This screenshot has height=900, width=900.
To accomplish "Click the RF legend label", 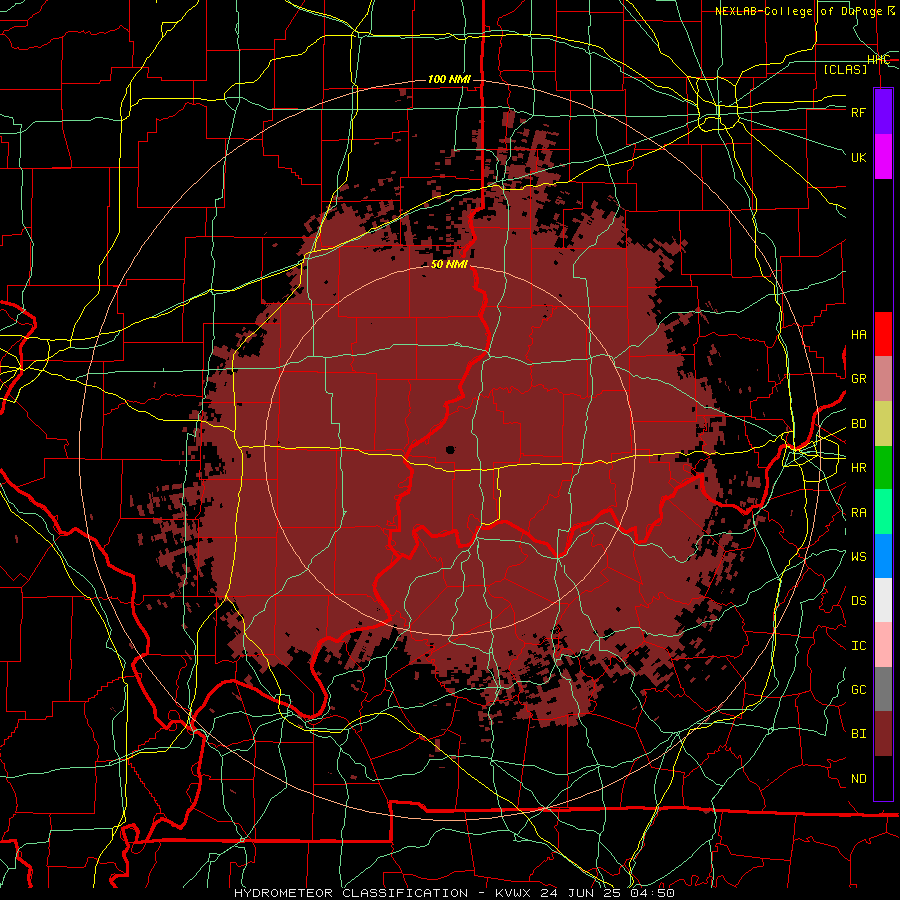I will coord(858,112).
